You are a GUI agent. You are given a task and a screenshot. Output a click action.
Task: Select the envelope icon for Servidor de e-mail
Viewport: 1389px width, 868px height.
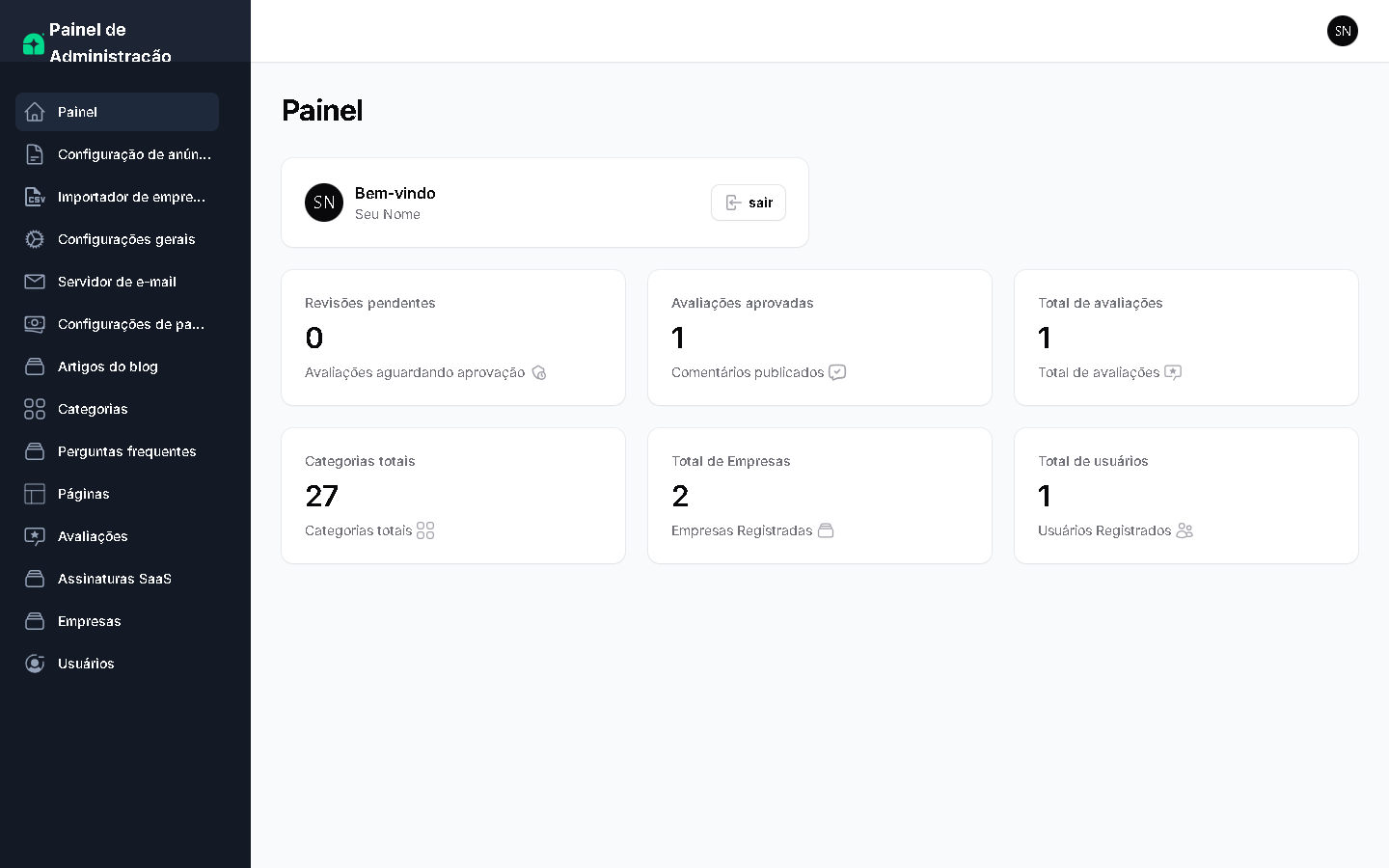pyautogui.click(x=35, y=282)
